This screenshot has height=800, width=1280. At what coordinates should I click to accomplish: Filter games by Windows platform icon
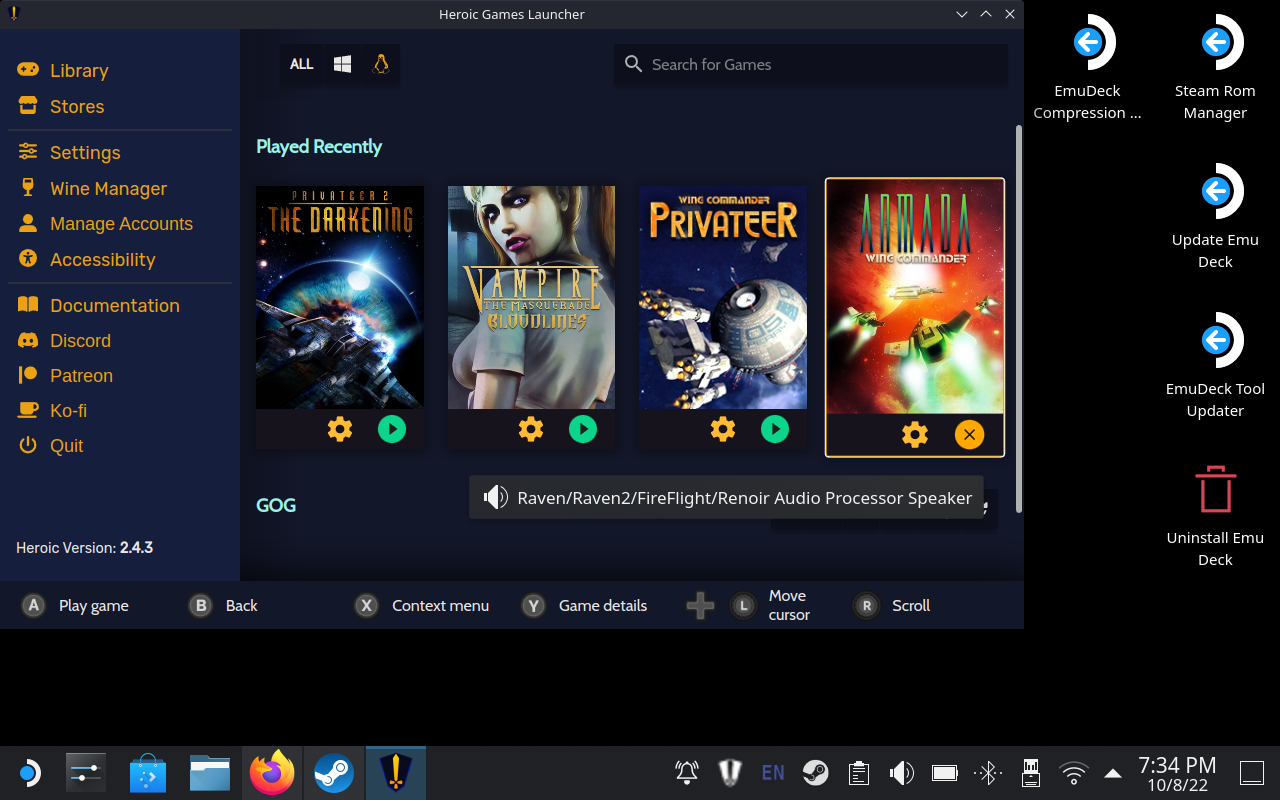[342, 64]
